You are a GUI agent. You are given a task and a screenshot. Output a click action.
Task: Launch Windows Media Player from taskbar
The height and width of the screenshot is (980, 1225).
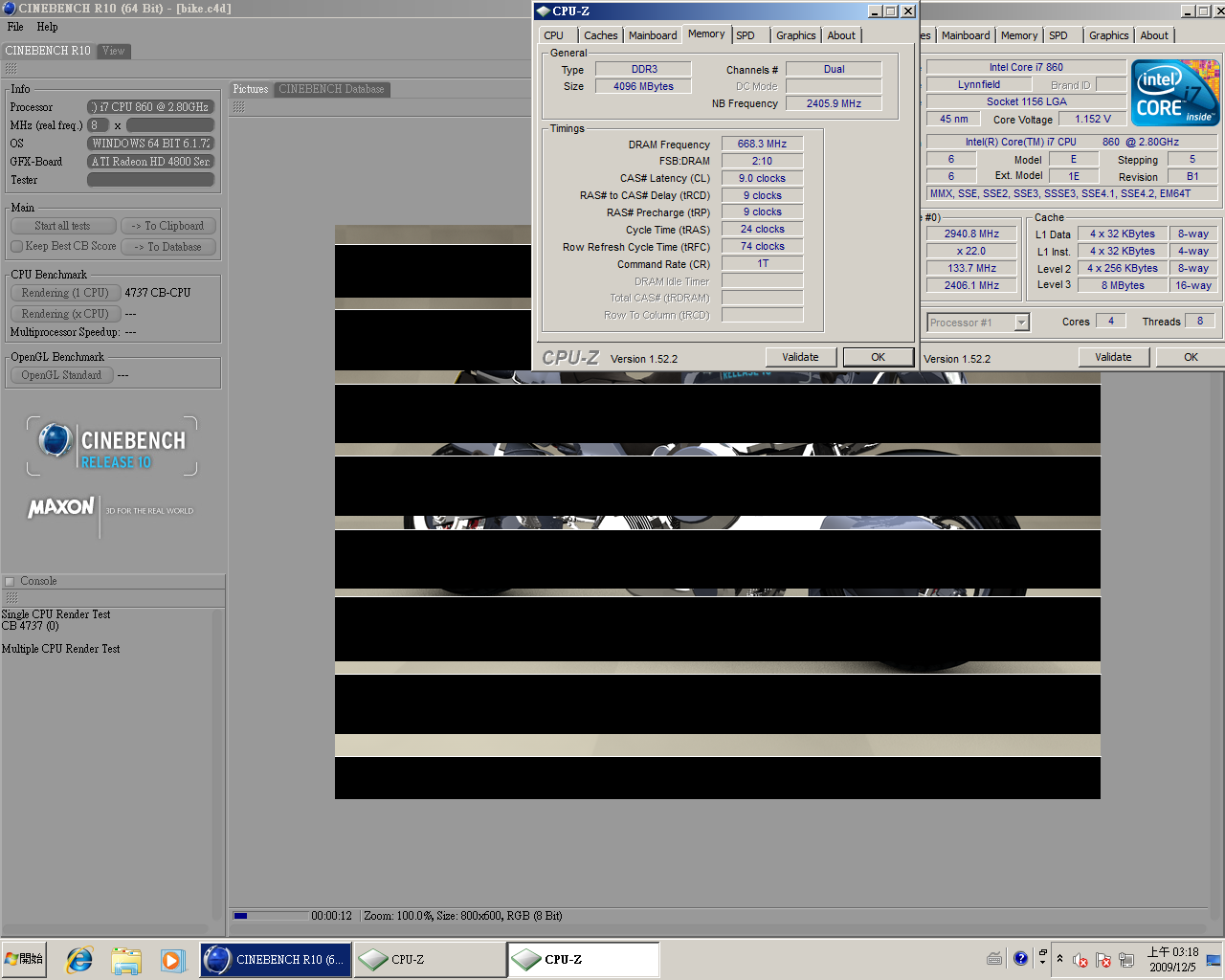[171, 959]
